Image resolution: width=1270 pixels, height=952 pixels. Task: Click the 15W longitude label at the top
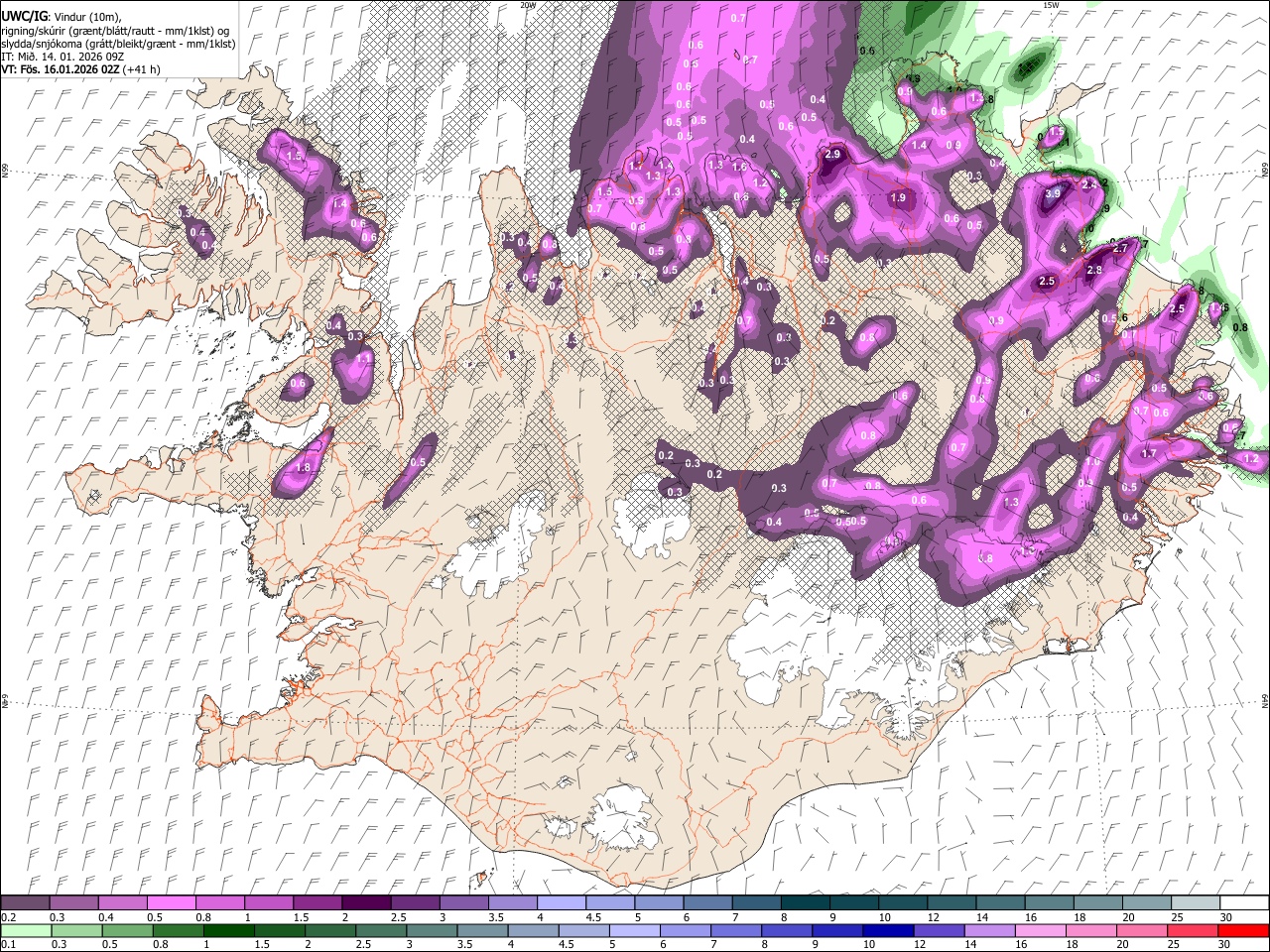click(1051, 5)
